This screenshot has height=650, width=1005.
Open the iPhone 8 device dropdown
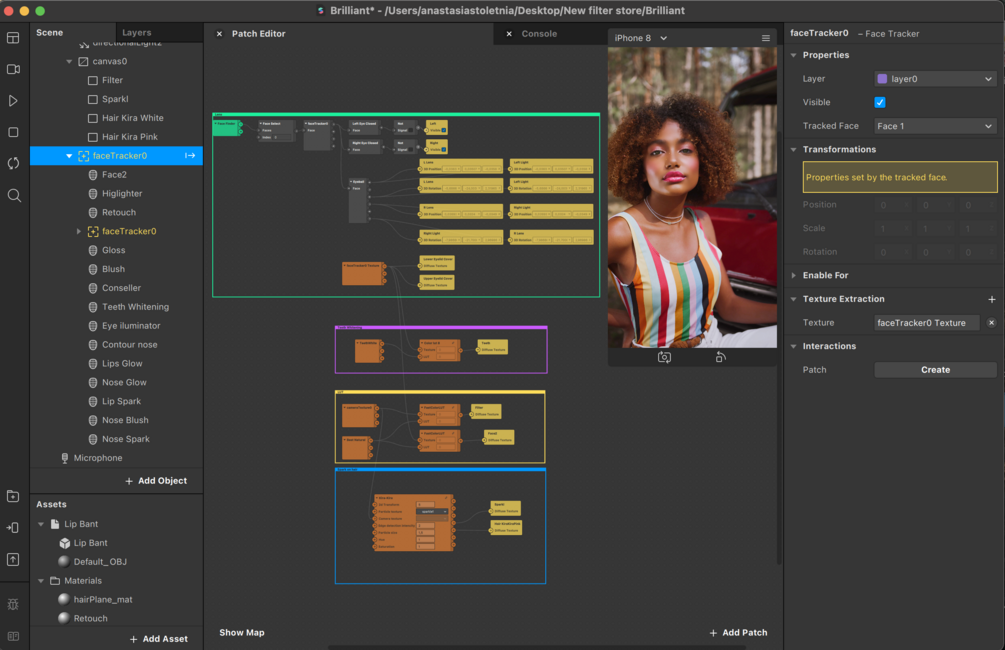[x=640, y=38]
